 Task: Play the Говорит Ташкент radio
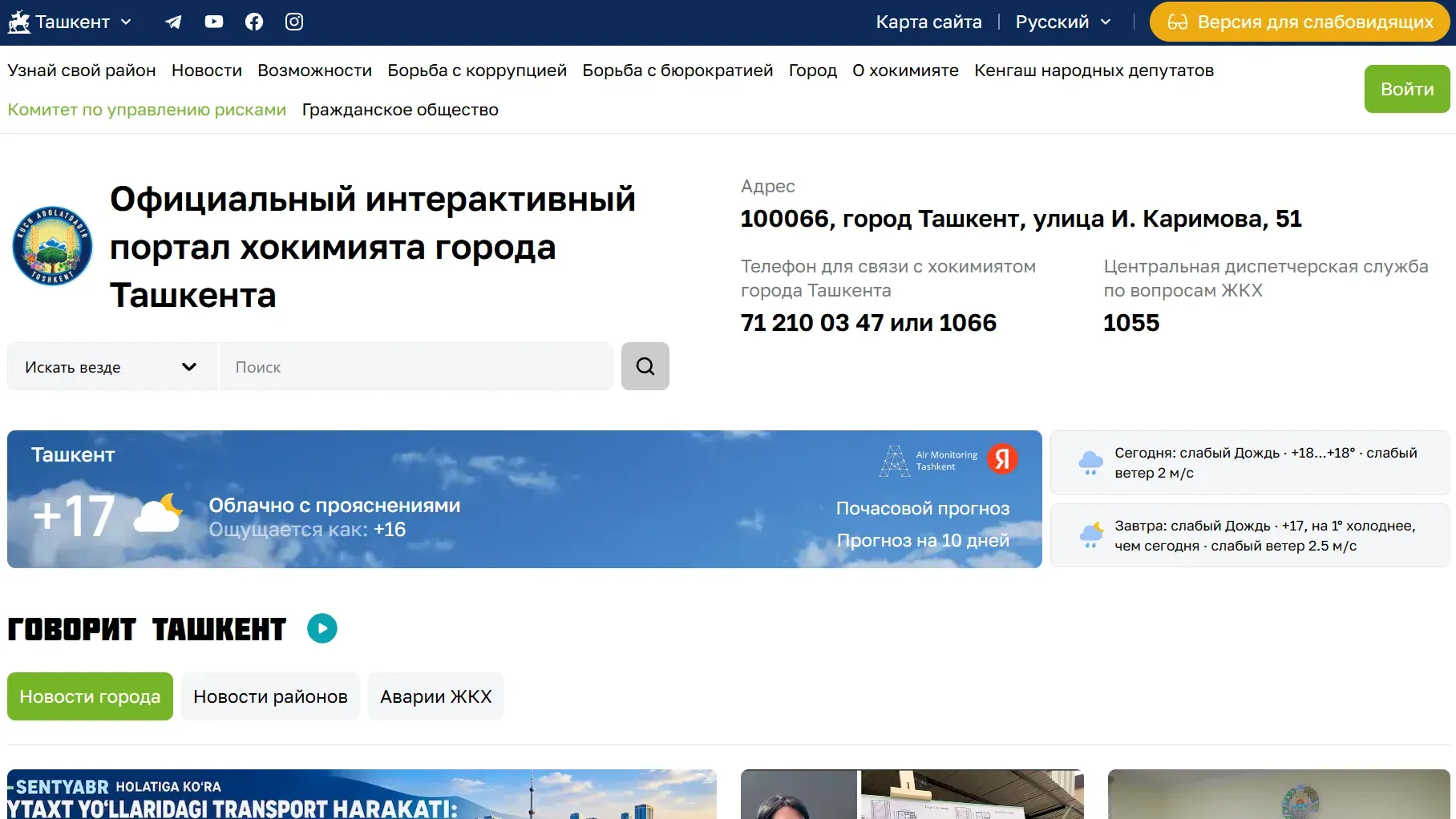[322, 628]
